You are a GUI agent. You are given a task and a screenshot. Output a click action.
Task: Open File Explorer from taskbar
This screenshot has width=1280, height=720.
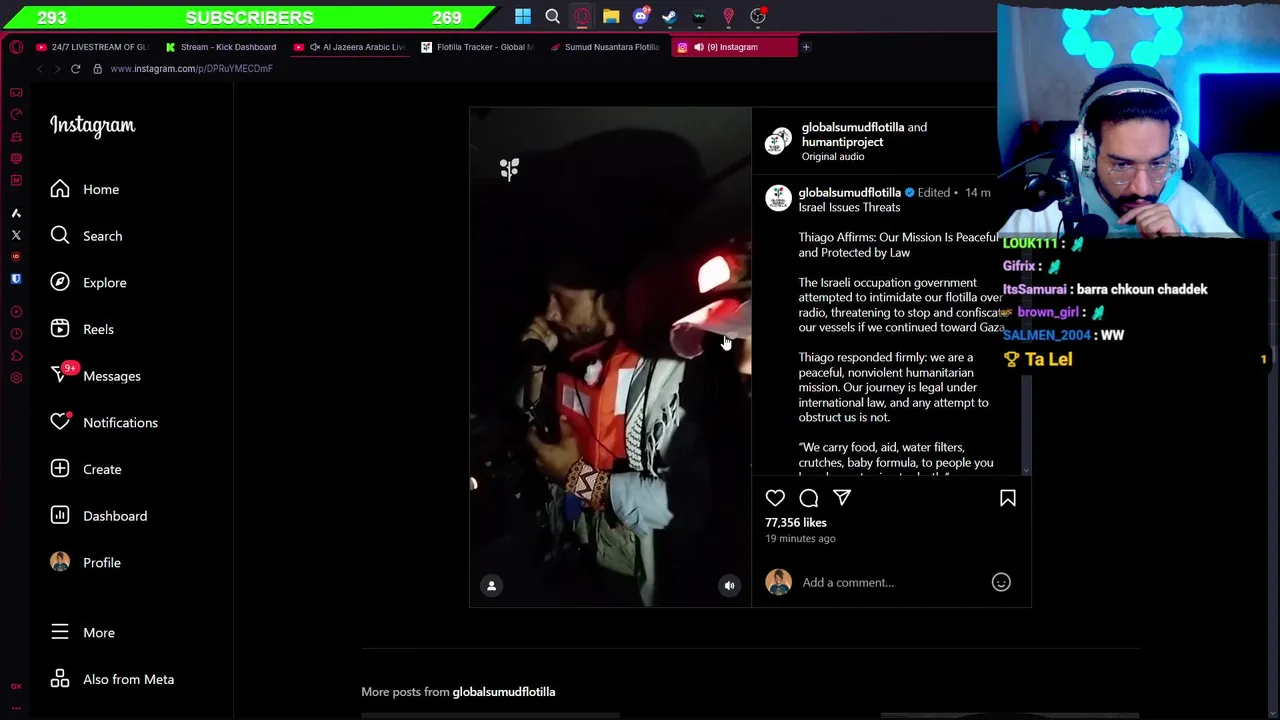coord(611,16)
